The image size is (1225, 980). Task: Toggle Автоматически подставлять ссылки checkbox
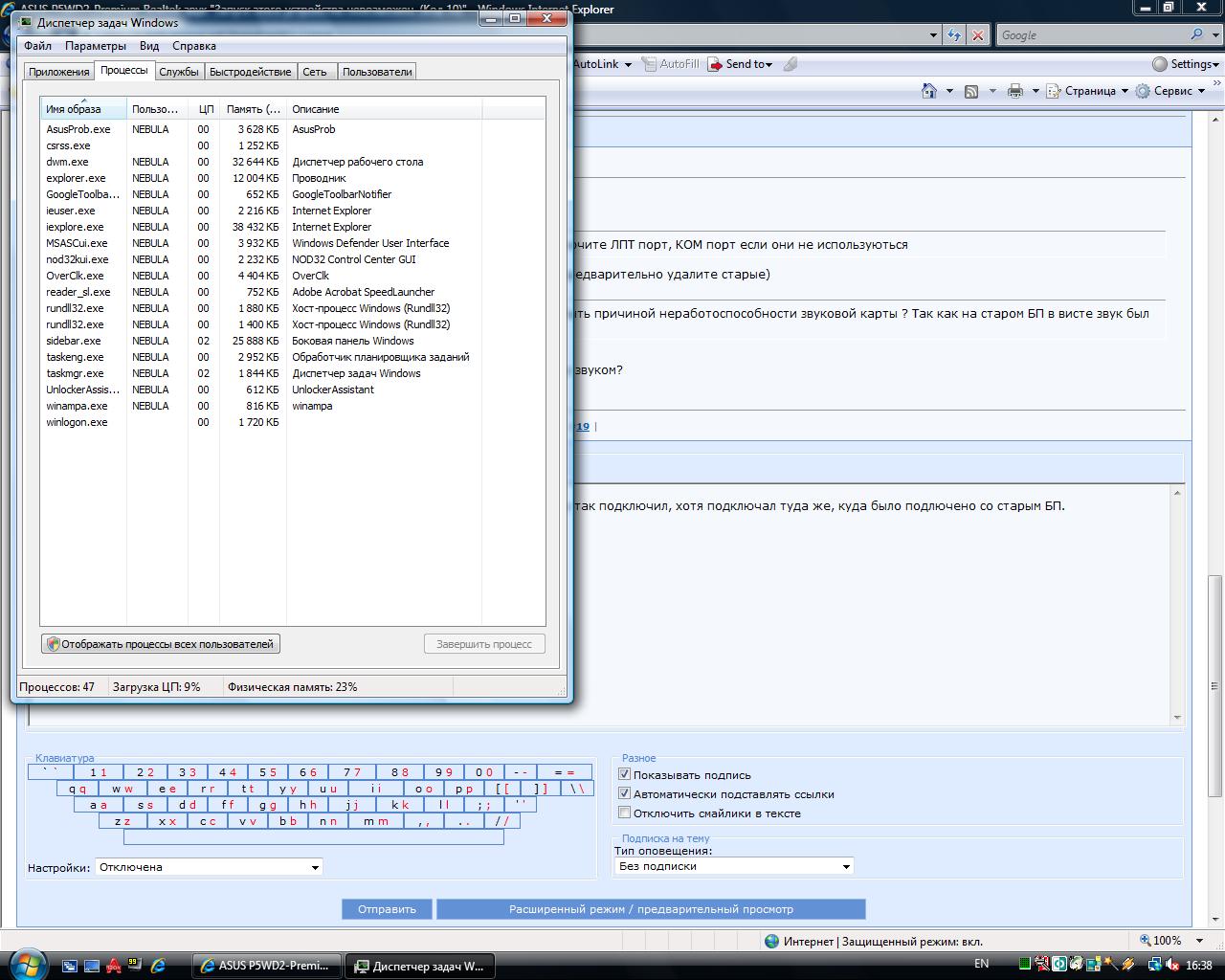tap(624, 793)
